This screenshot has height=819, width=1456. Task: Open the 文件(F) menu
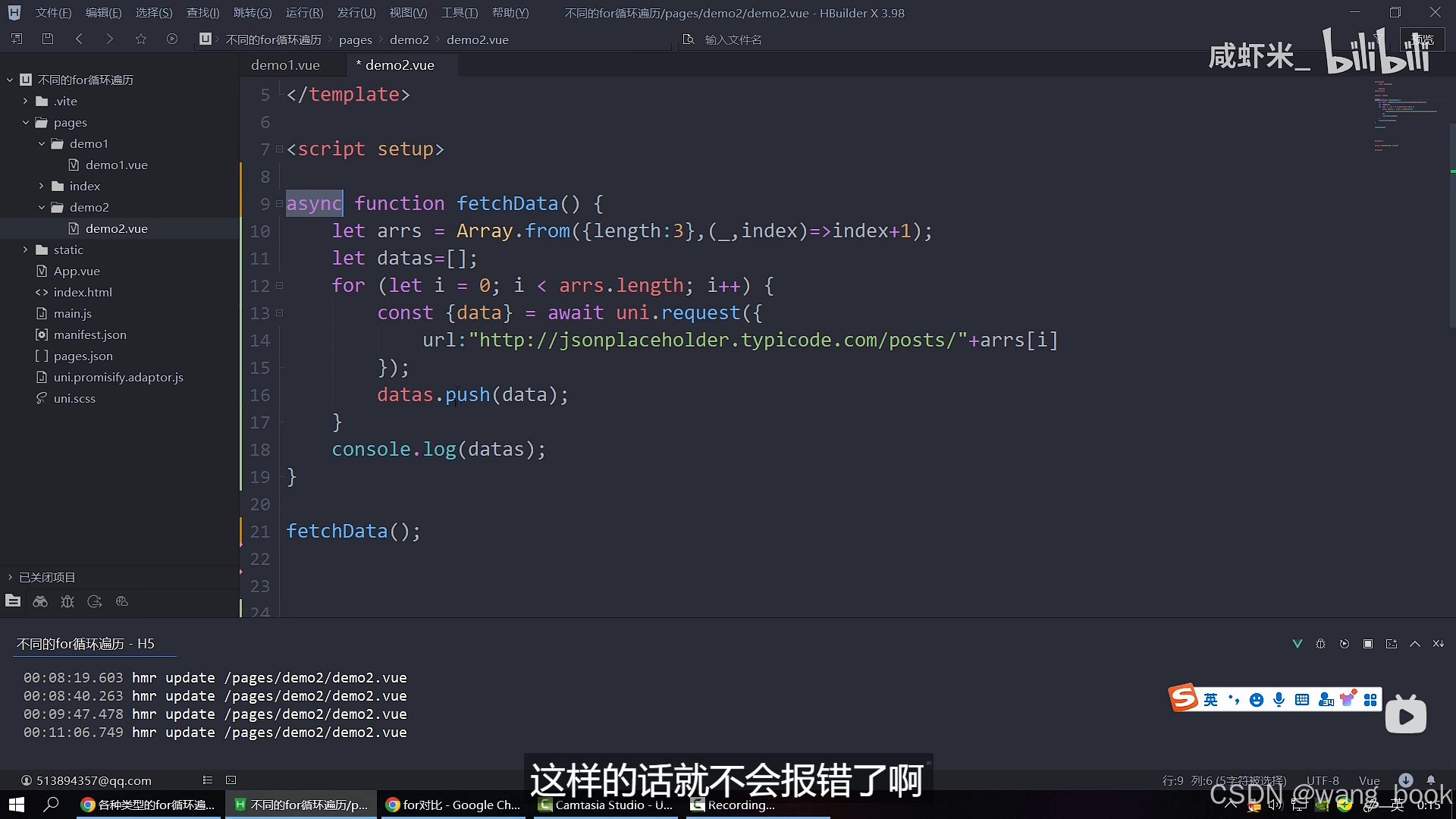53,13
